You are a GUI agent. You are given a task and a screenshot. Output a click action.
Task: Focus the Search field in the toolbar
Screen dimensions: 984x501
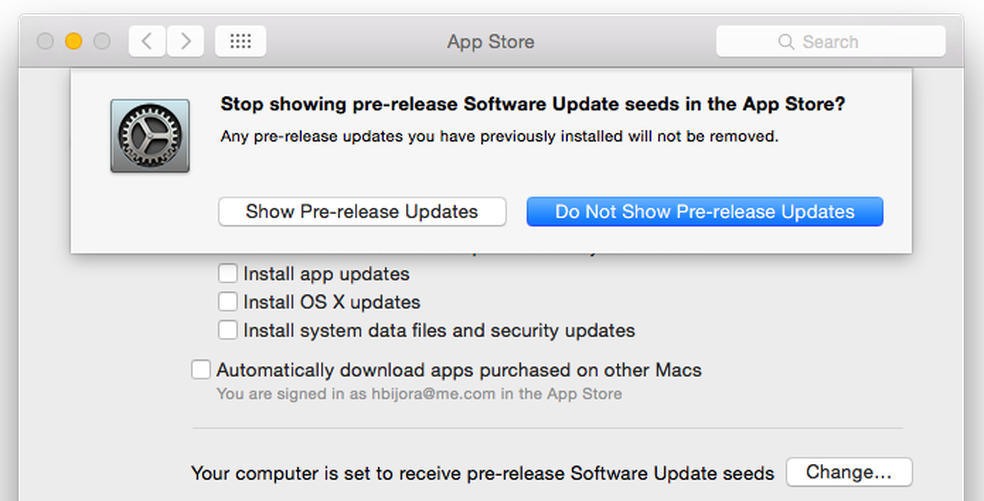830,41
